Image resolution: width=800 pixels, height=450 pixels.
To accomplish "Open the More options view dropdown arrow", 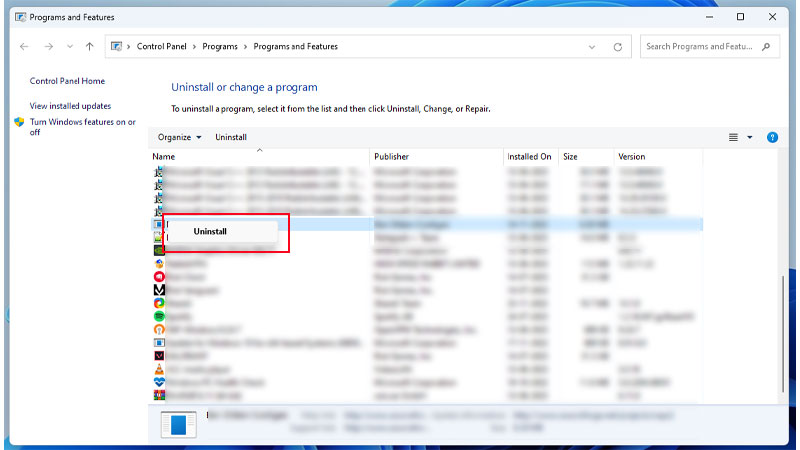I will [749, 137].
